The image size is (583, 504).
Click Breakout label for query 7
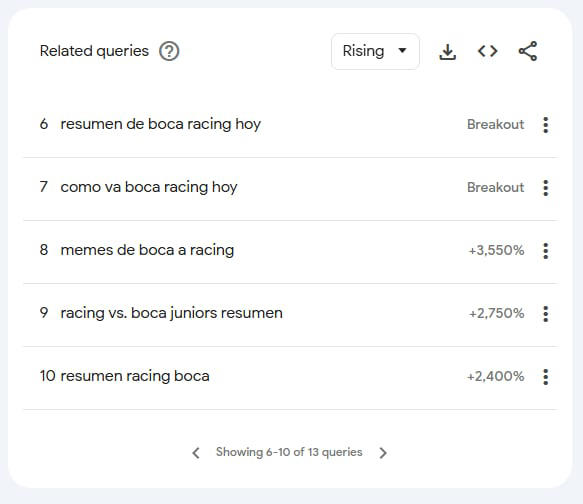click(496, 187)
